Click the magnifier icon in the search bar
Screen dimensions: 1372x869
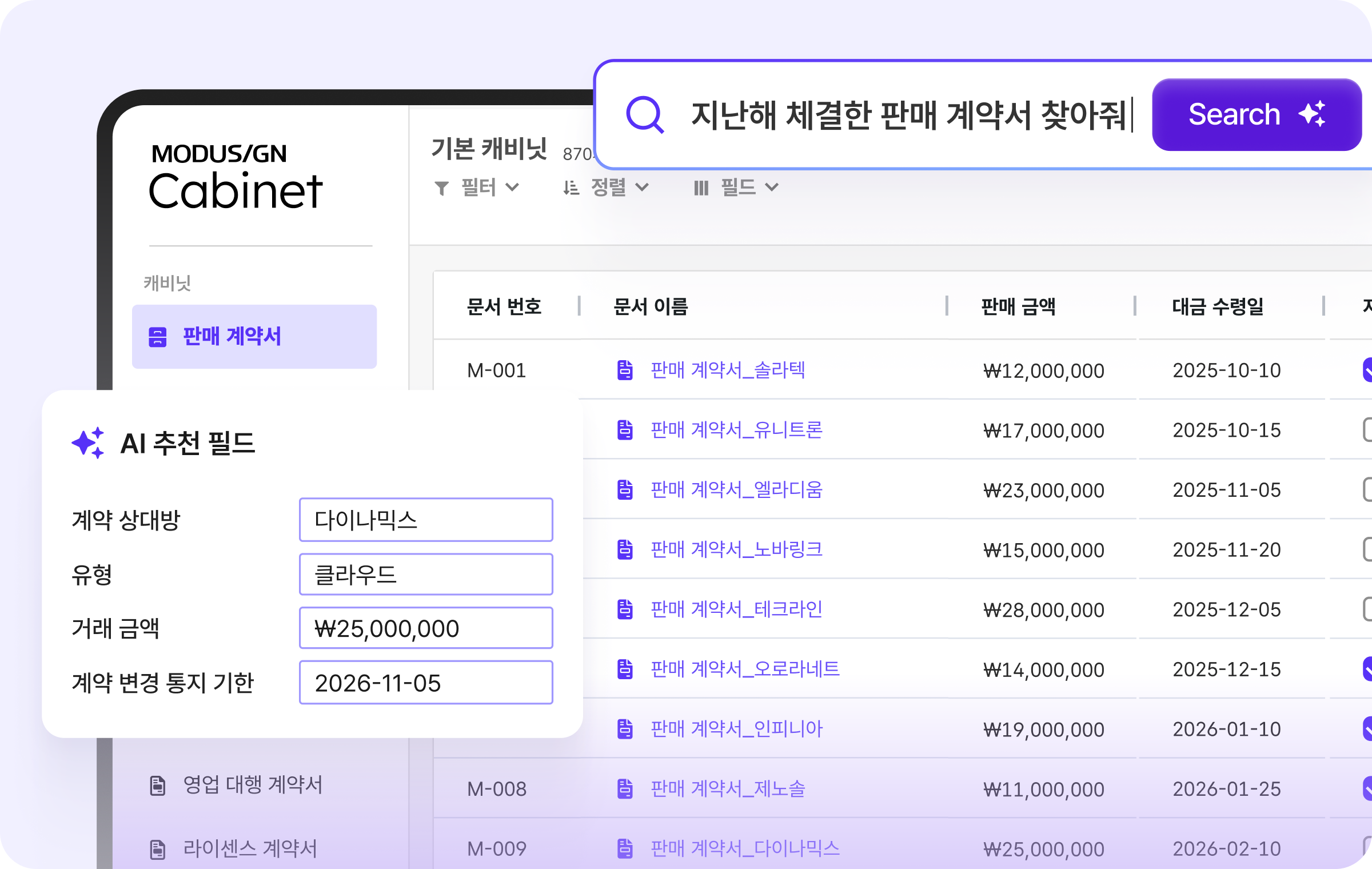click(x=647, y=116)
